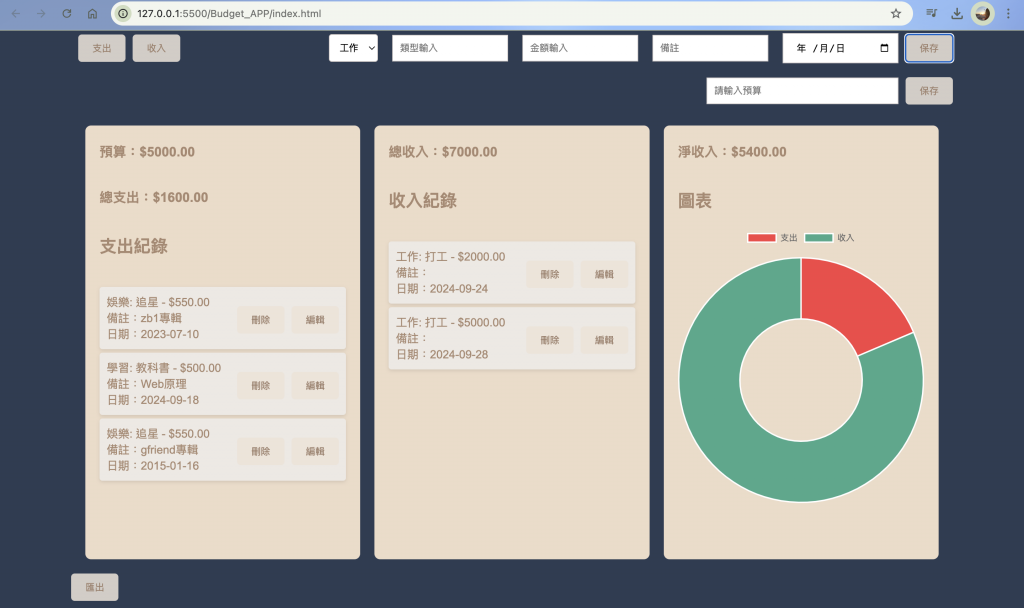Edit the zb1專輯 expense record
The width and height of the screenshot is (1024, 608).
click(315, 319)
